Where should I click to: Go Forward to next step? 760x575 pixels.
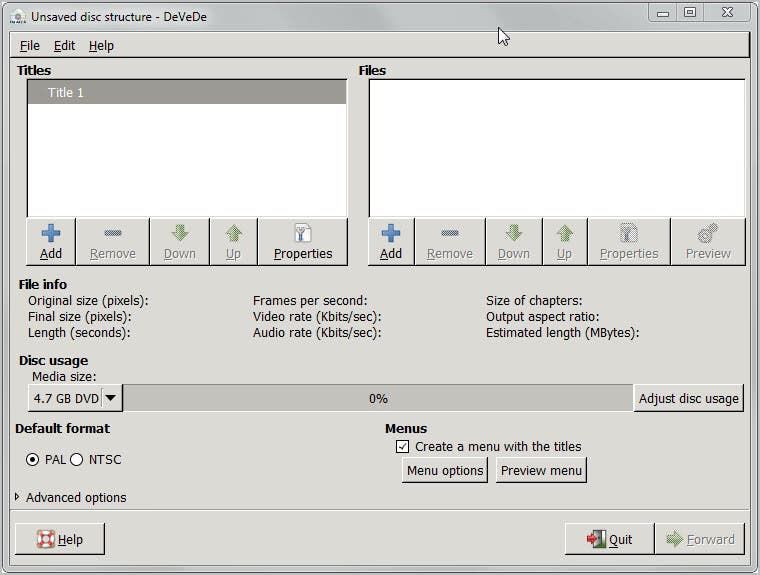click(x=700, y=539)
